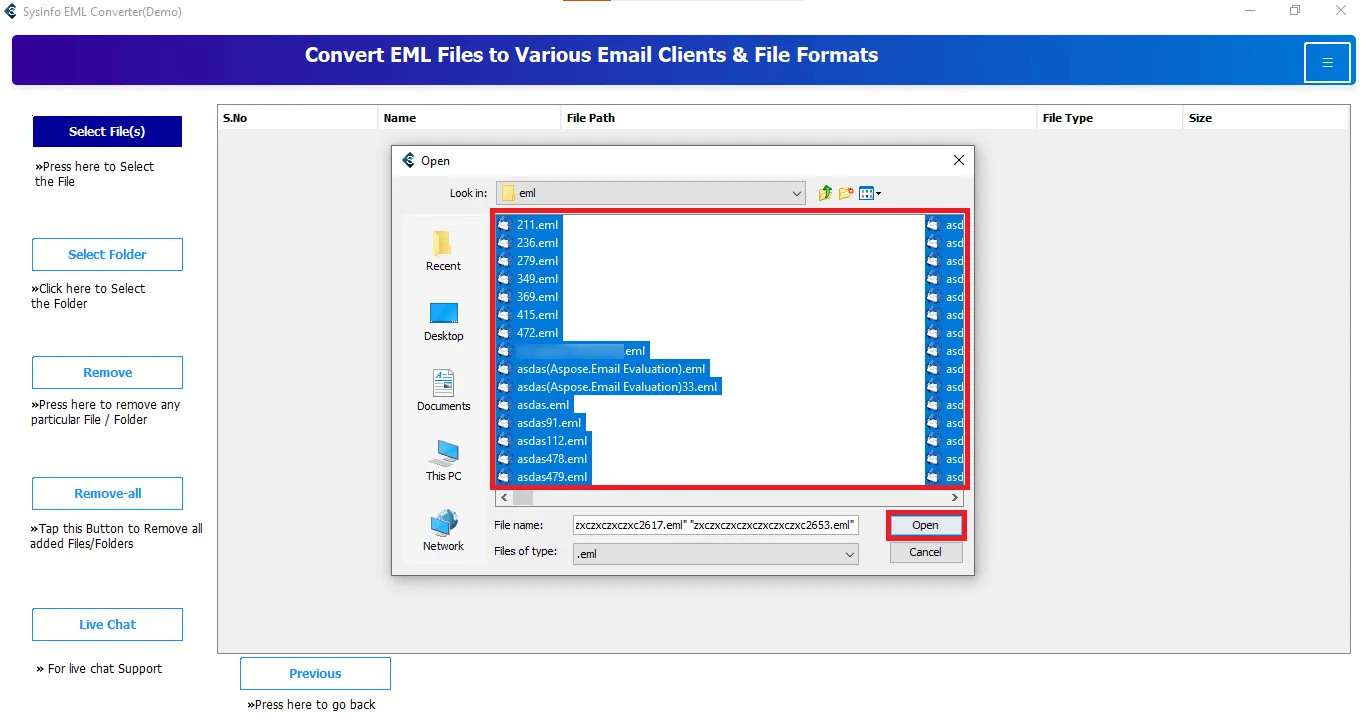Open the Documents location
The image size is (1366, 727).
[x=443, y=391]
